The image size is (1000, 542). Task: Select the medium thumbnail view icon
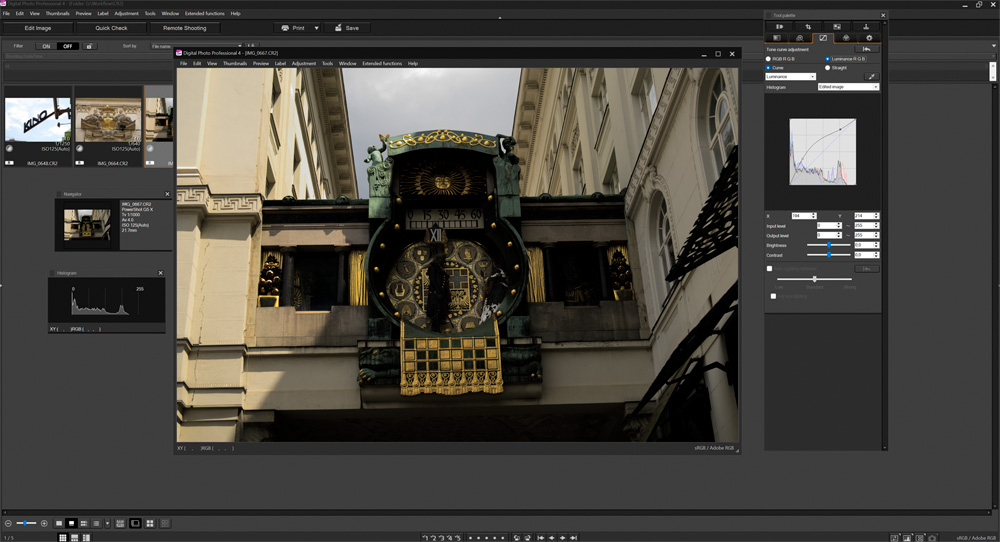(x=71, y=524)
